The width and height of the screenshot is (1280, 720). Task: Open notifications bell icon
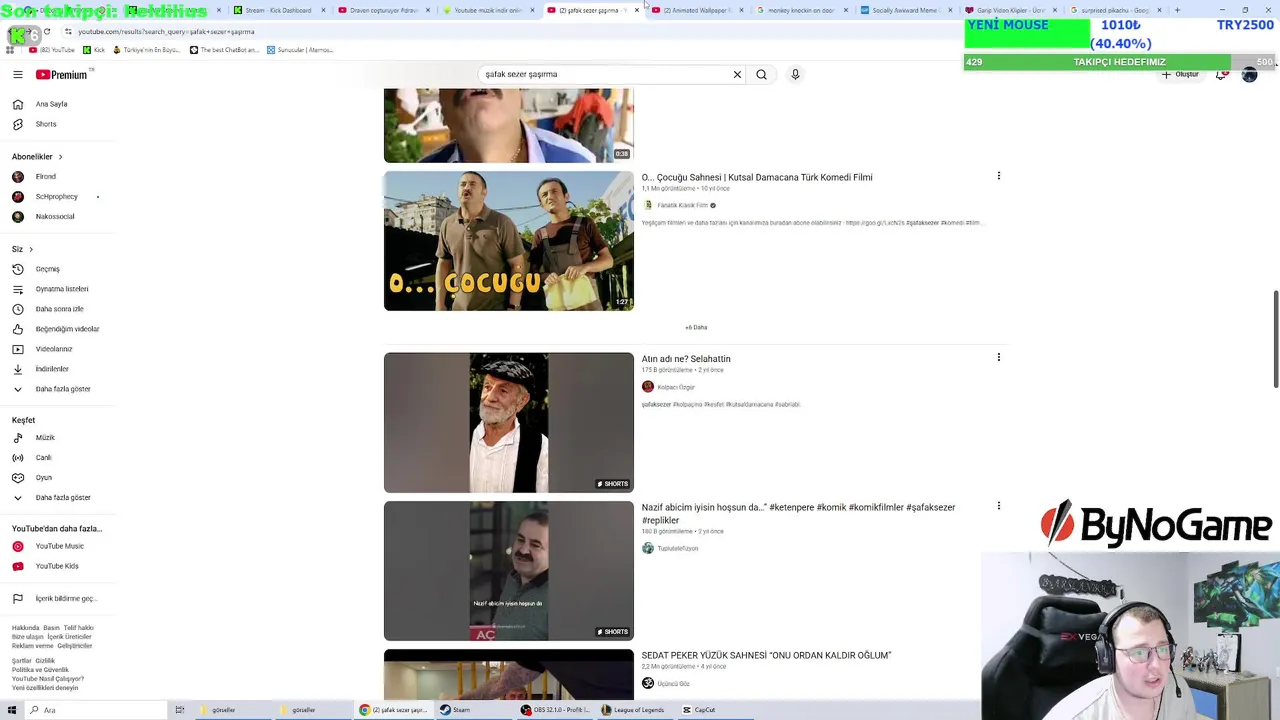1221,74
